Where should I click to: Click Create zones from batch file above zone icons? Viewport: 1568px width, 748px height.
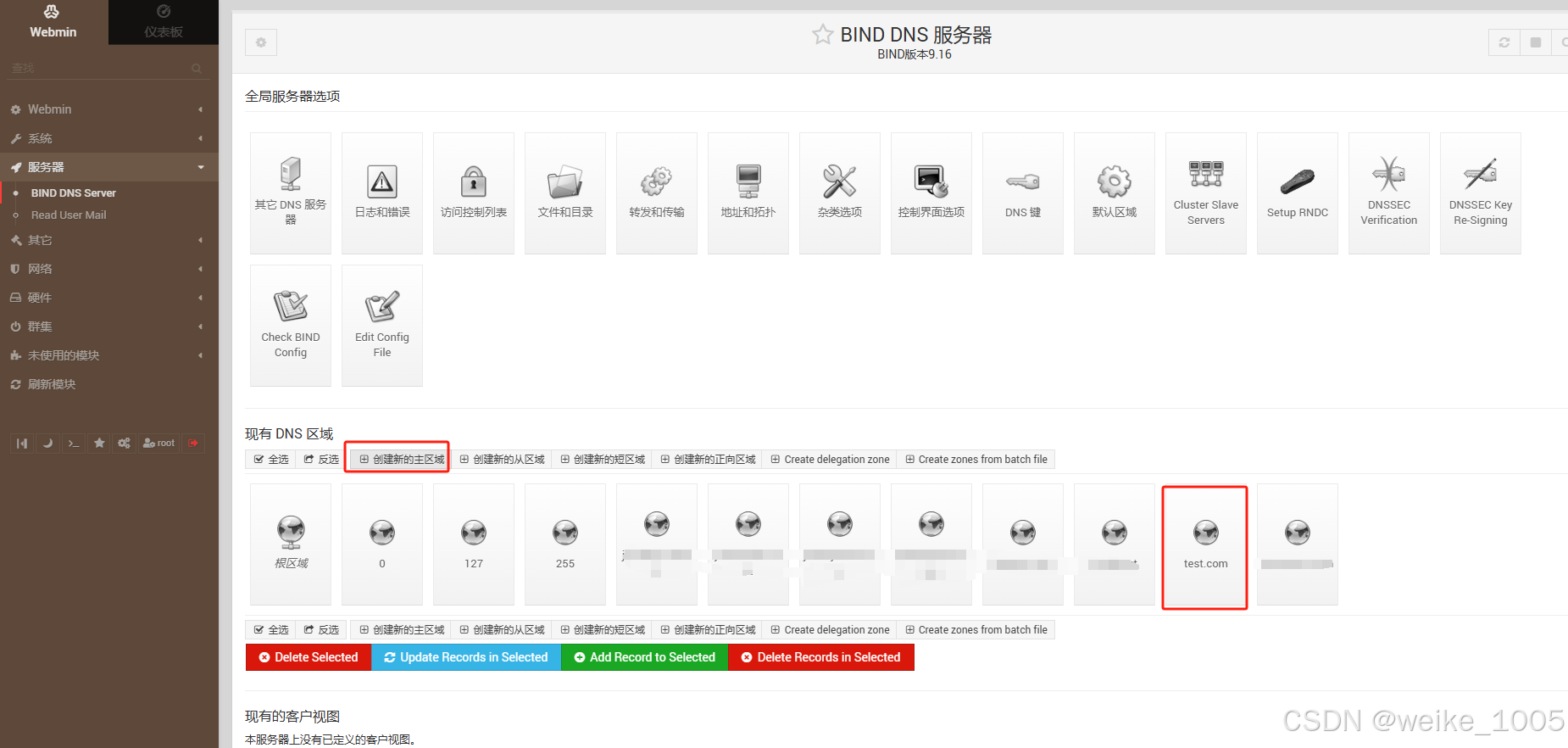pyautogui.click(x=976, y=459)
